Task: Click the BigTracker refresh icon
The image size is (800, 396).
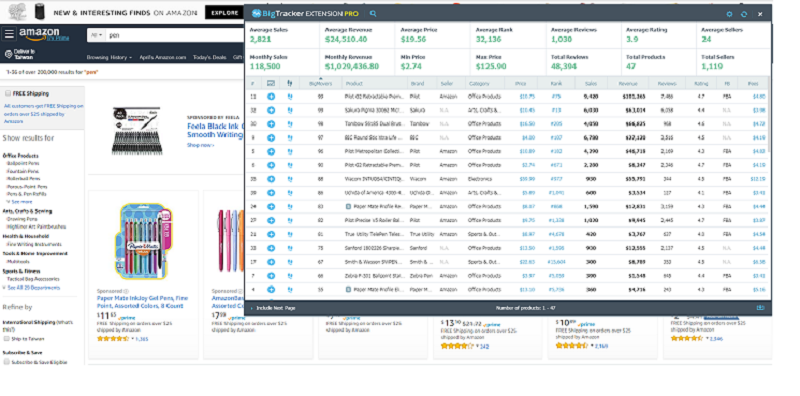Action: (x=744, y=14)
